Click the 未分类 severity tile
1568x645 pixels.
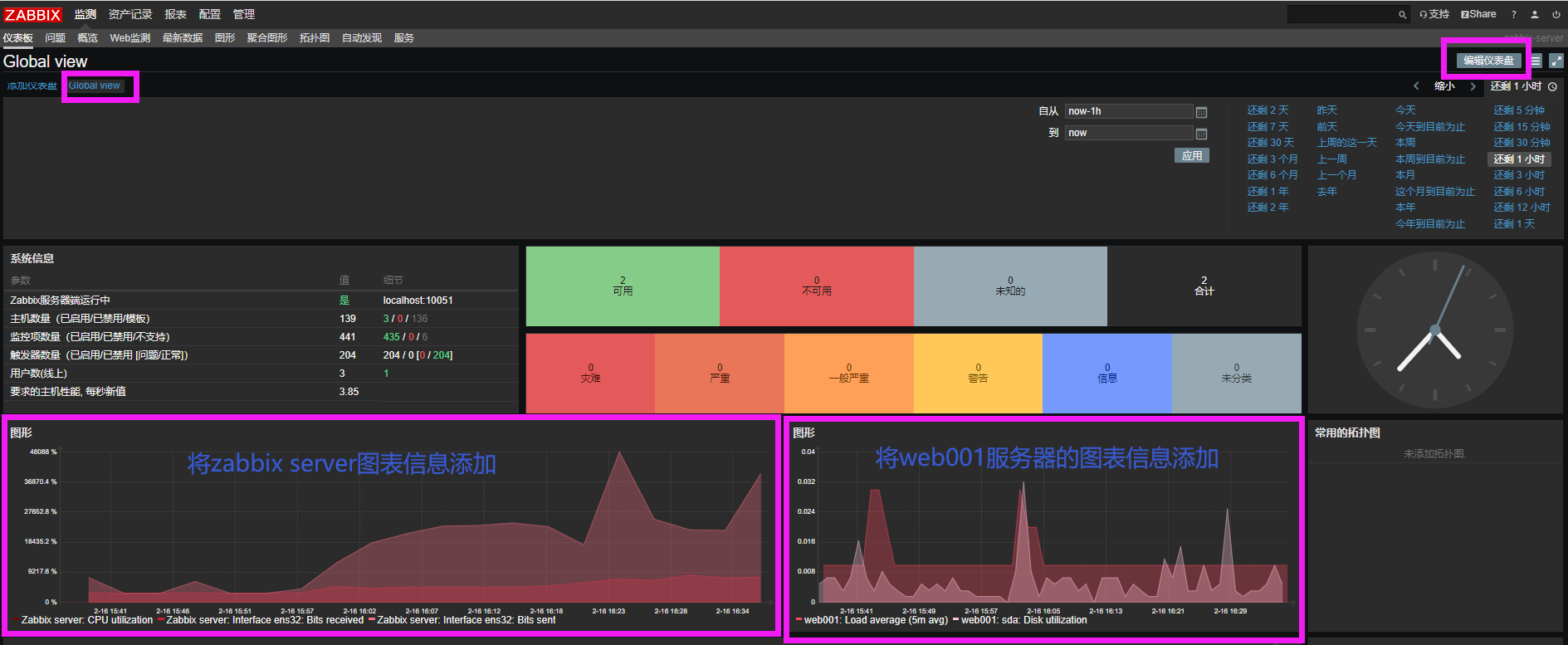click(1237, 374)
